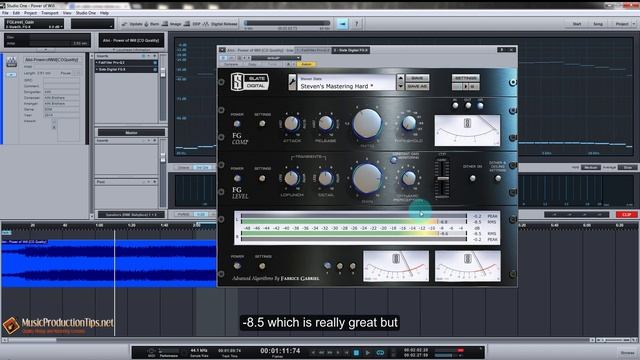Click the FG Comp gain reduction VU meter
Viewport: 640px width, 360px height.
(x=467, y=131)
